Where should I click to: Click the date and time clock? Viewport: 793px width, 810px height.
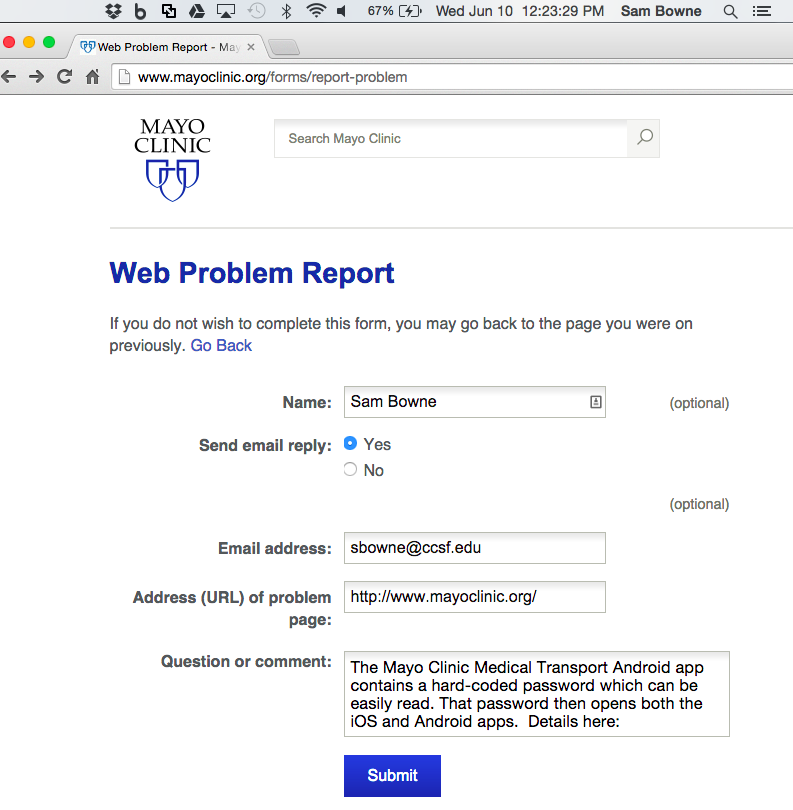[519, 11]
